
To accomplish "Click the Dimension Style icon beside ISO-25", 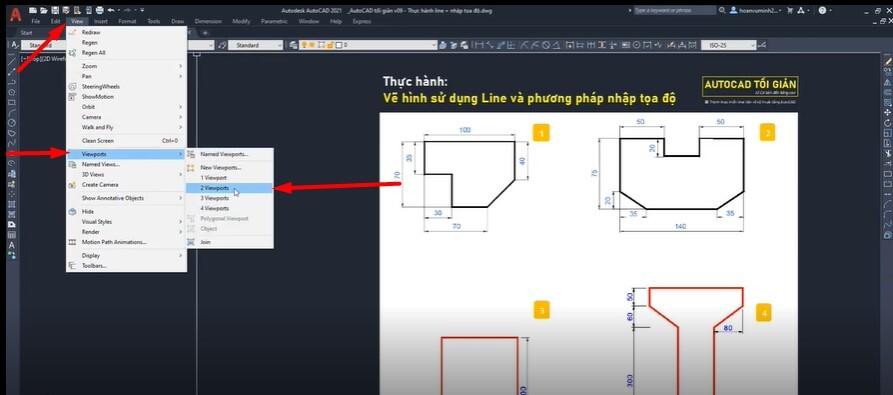I will [x=762, y=45].
